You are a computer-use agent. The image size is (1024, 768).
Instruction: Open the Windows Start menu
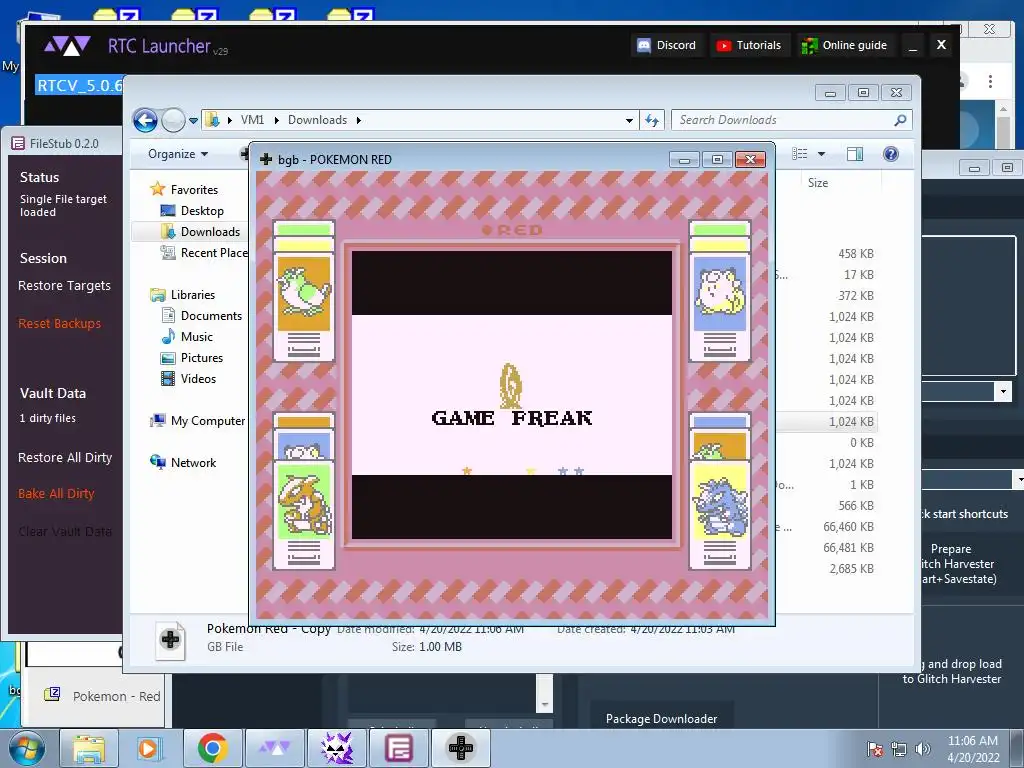point(27,748)
